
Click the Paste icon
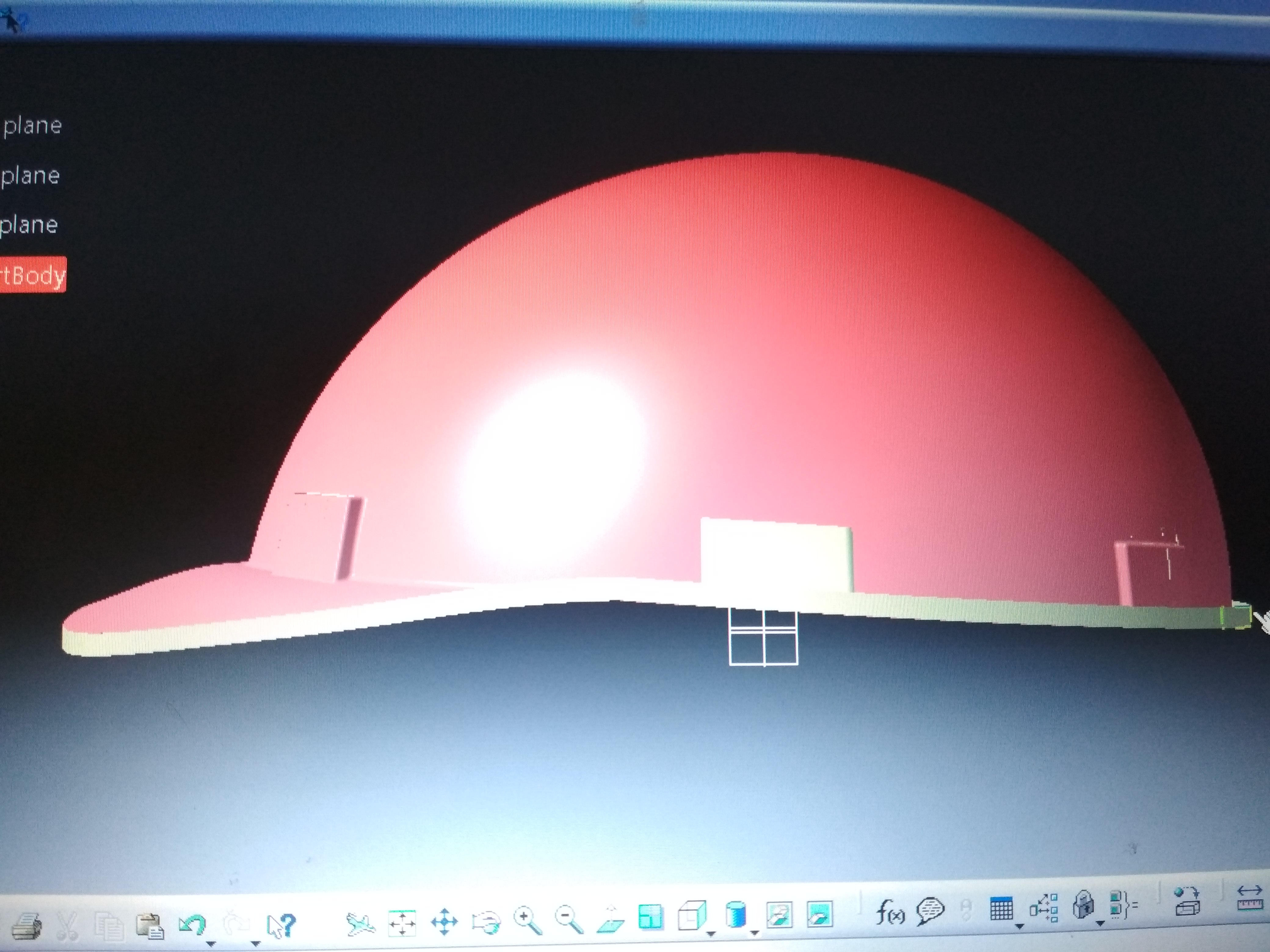coord(150,925)
